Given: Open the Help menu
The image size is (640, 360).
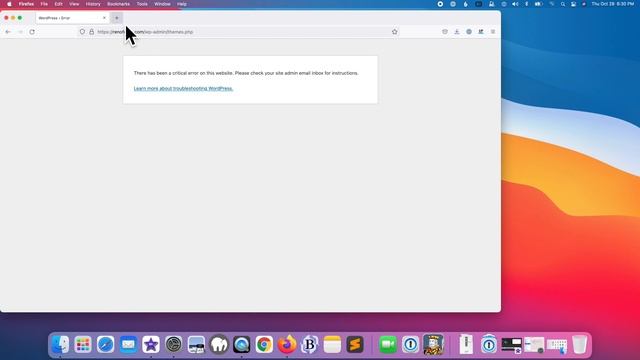Looking at the screenshot, I should pos(182,4).
